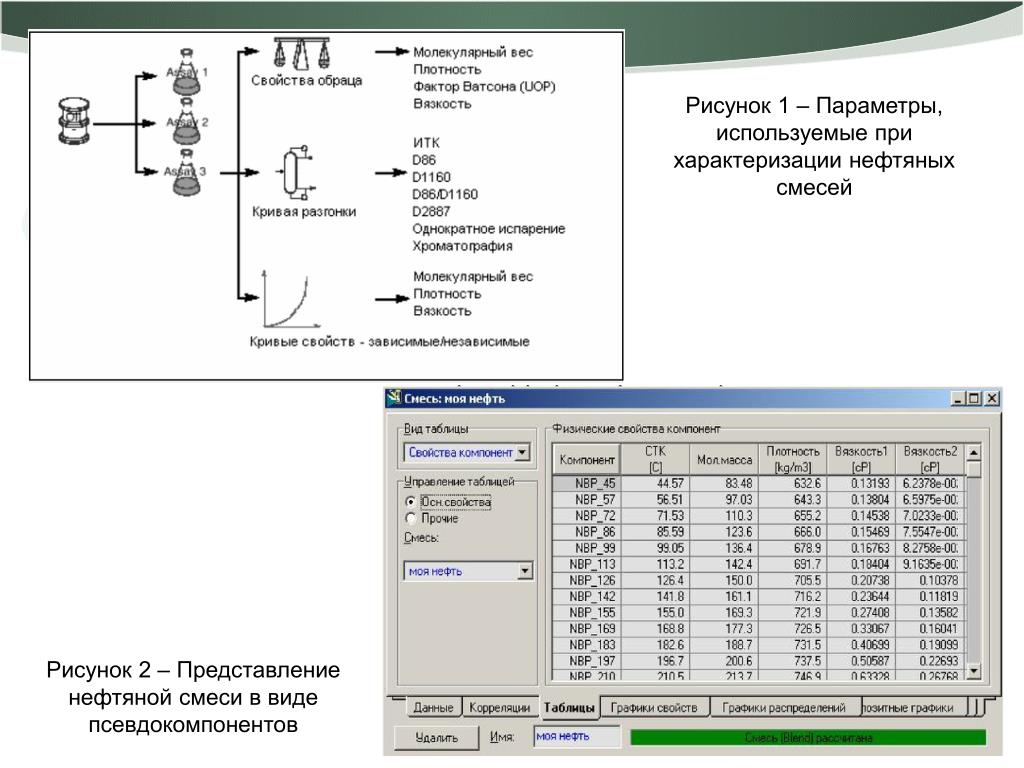This screenshot has height=768, width=1024.
Task: Minimize the Смесь: моя нефть window
Action: (958, 398)
